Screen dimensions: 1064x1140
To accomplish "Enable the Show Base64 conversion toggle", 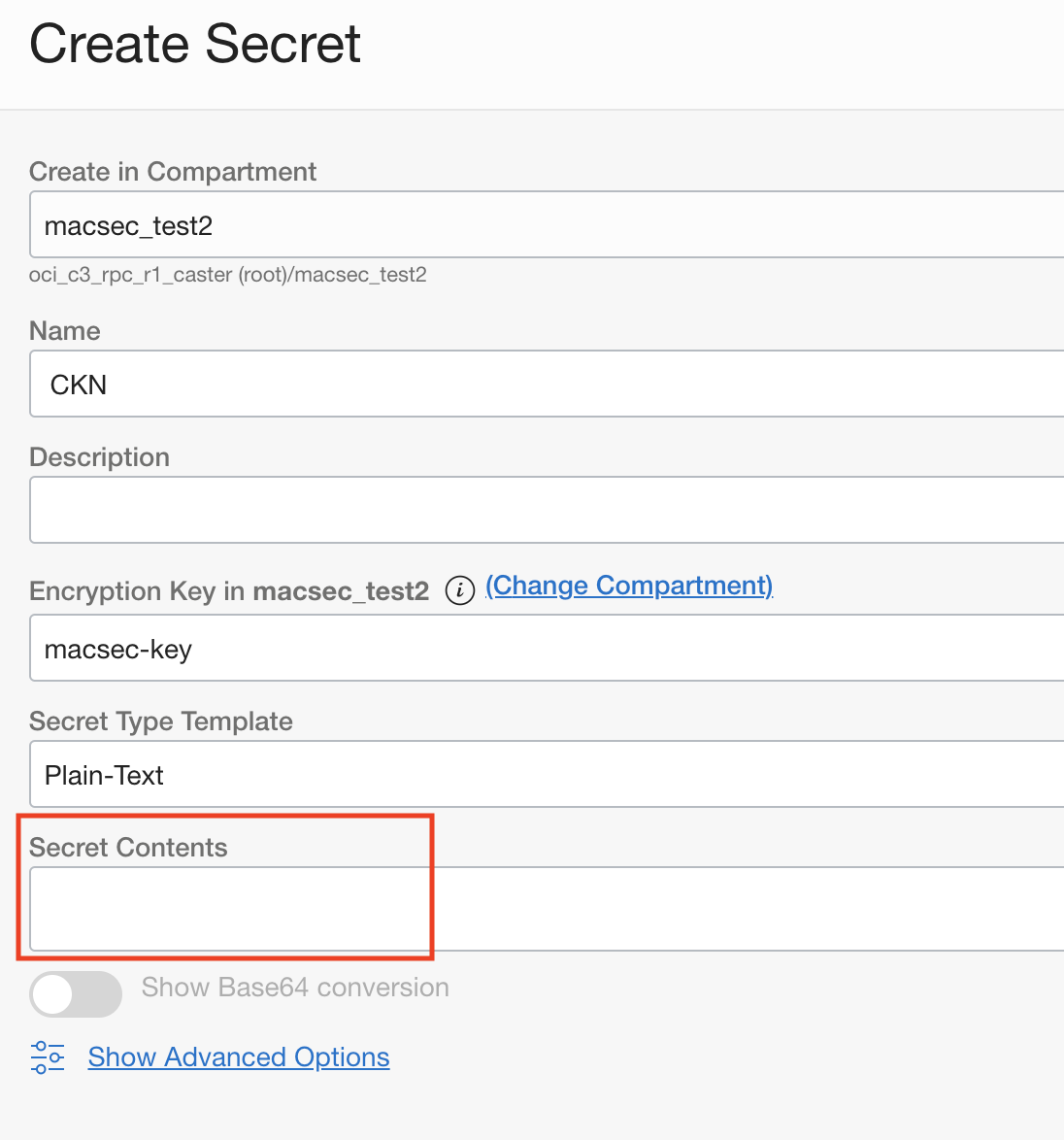I will (x=76, y=994).
